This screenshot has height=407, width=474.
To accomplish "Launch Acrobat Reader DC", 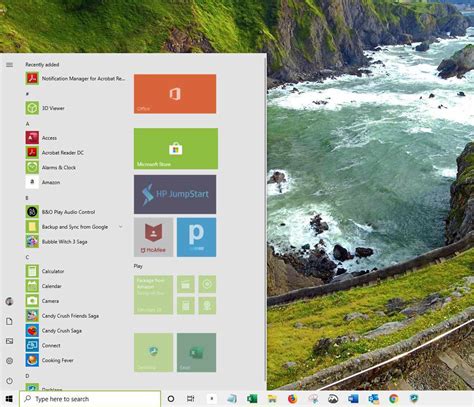I will point(55,153).
